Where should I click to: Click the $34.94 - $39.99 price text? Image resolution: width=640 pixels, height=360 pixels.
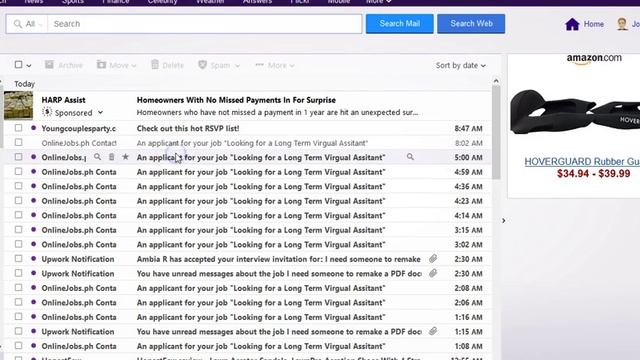(x=593, y=173)
